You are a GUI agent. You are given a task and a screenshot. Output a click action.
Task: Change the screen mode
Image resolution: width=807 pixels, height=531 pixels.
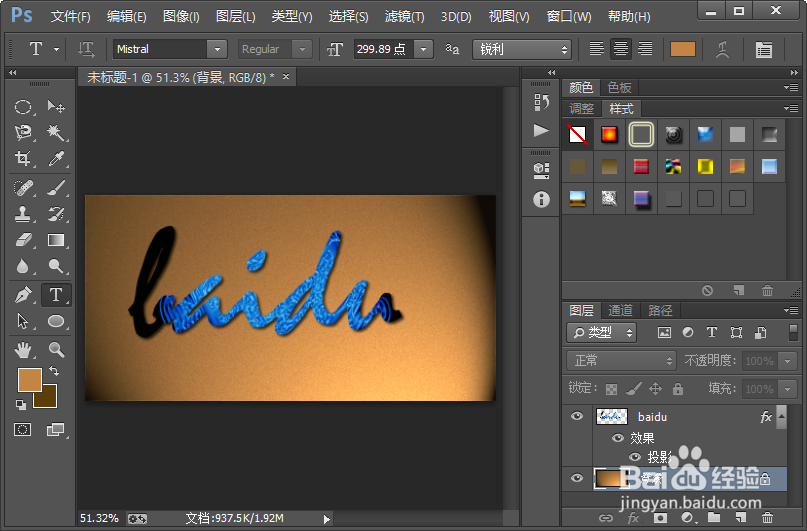(x=56, y=430)
